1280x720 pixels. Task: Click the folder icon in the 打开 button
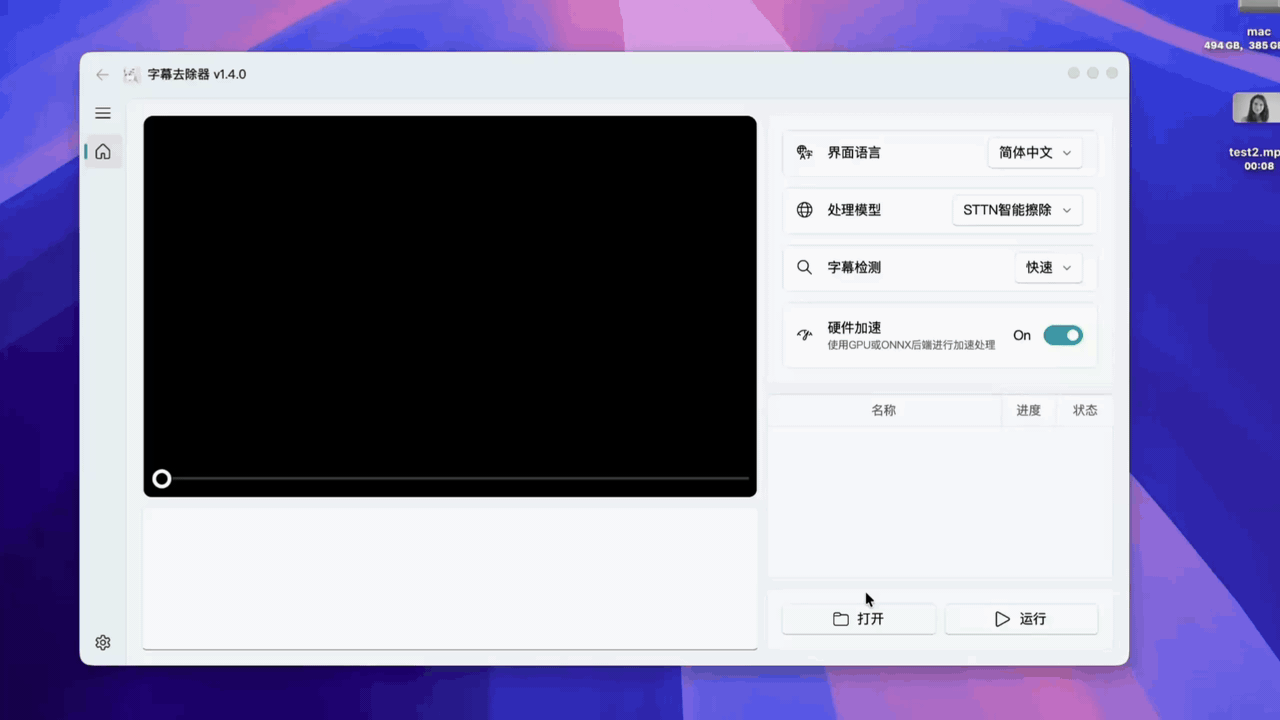[x=842, y=619]
